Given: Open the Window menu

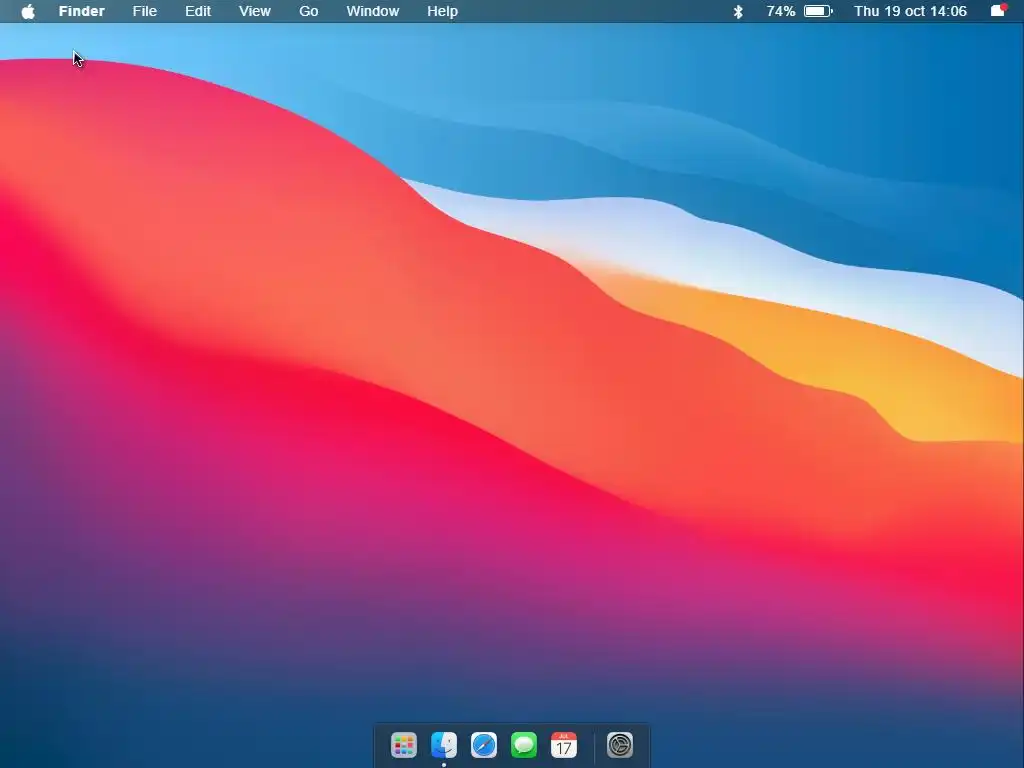Looking at the screenshot, I should (372, 11).
